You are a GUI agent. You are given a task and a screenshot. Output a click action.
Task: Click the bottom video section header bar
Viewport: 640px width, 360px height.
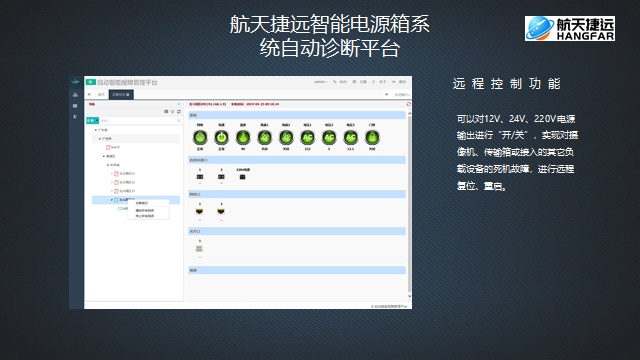point(297,270)
